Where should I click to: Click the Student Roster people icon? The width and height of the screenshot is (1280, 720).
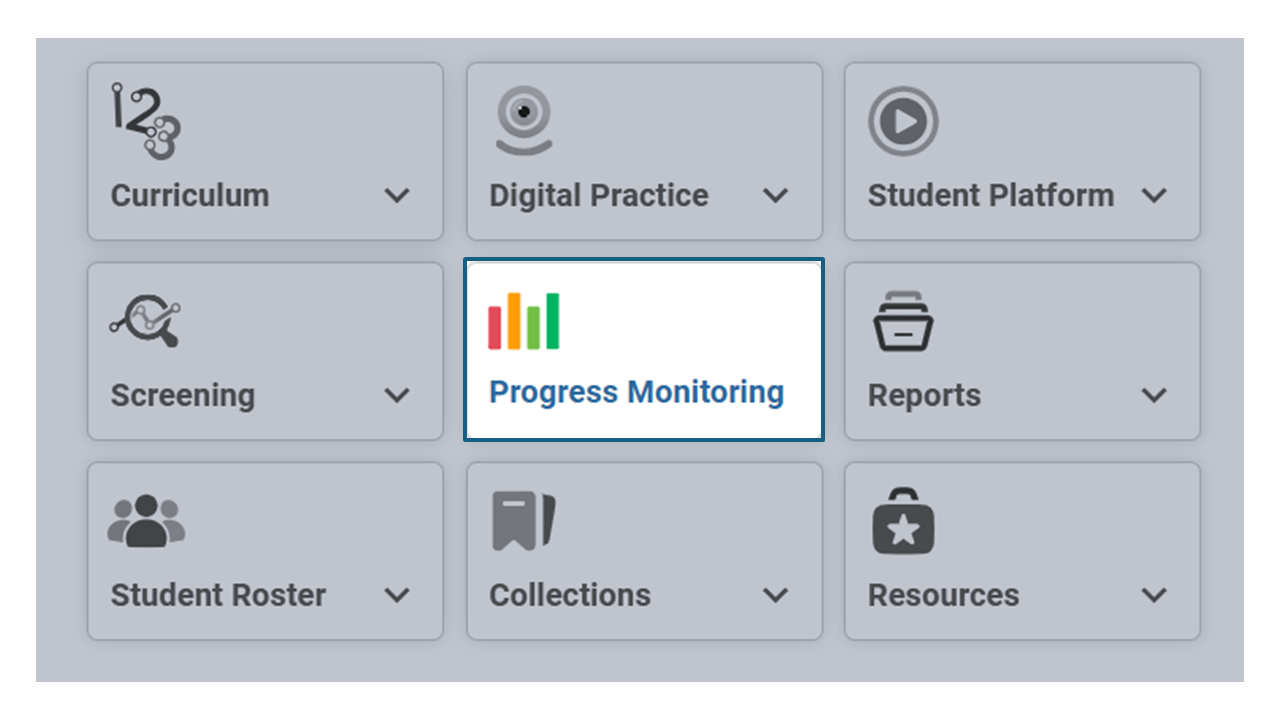tap(146, 521)
